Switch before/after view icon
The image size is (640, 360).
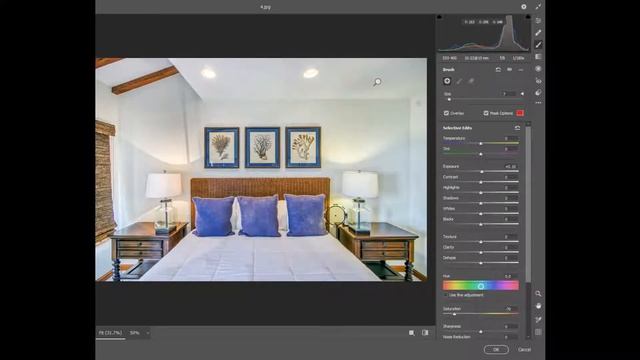(x=425, y=333)
